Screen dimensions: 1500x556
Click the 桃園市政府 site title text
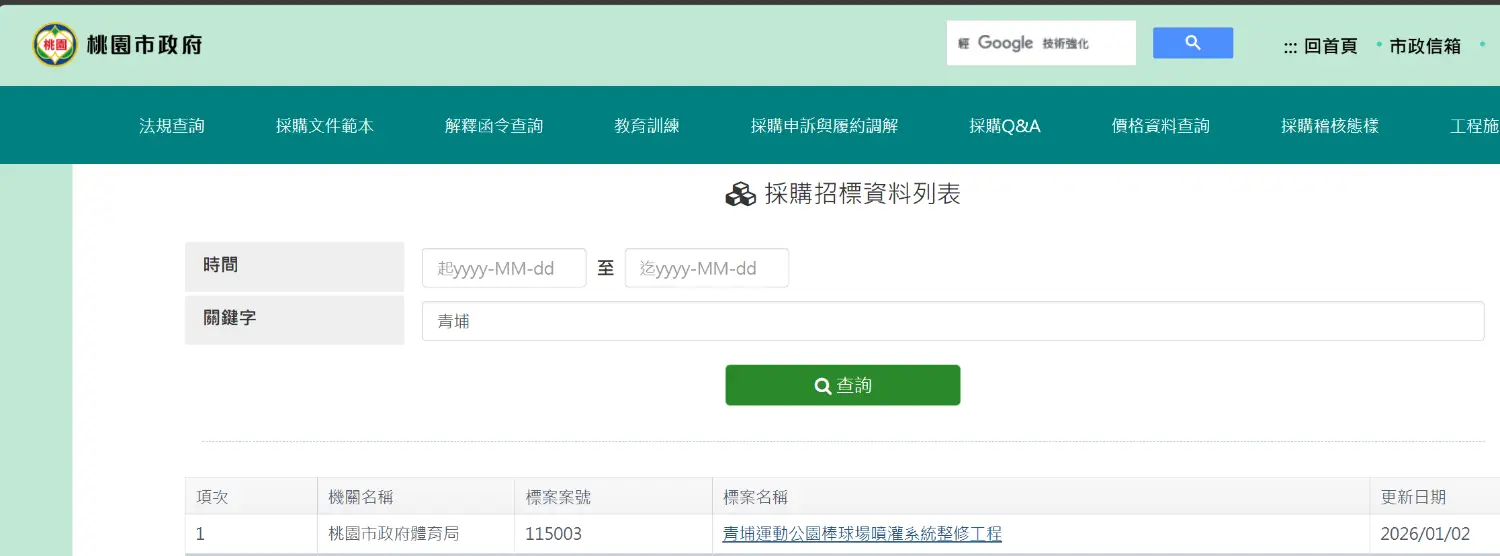click(145, 45)
